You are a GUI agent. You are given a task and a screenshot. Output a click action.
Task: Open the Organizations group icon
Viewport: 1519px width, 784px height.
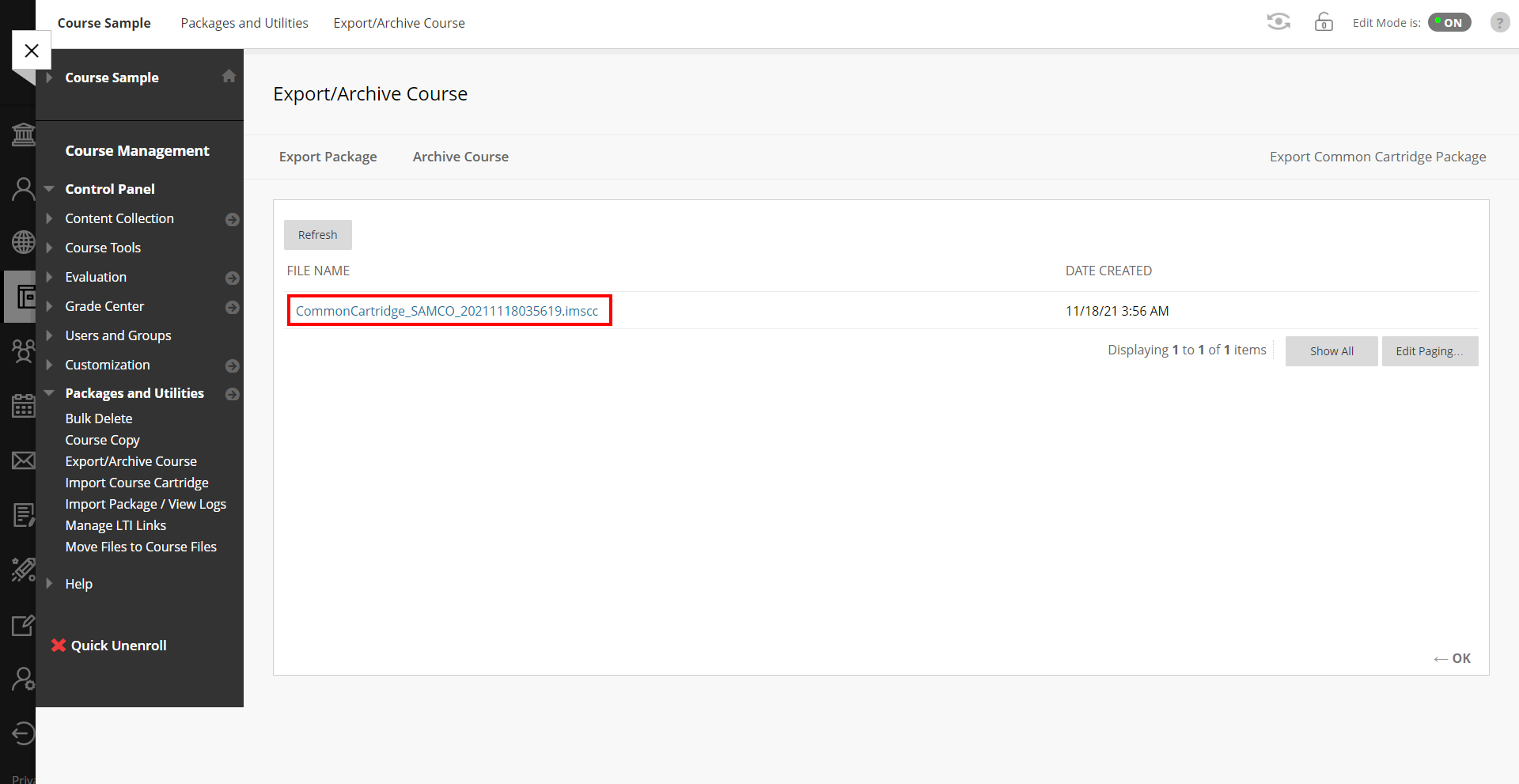point(23,350)
